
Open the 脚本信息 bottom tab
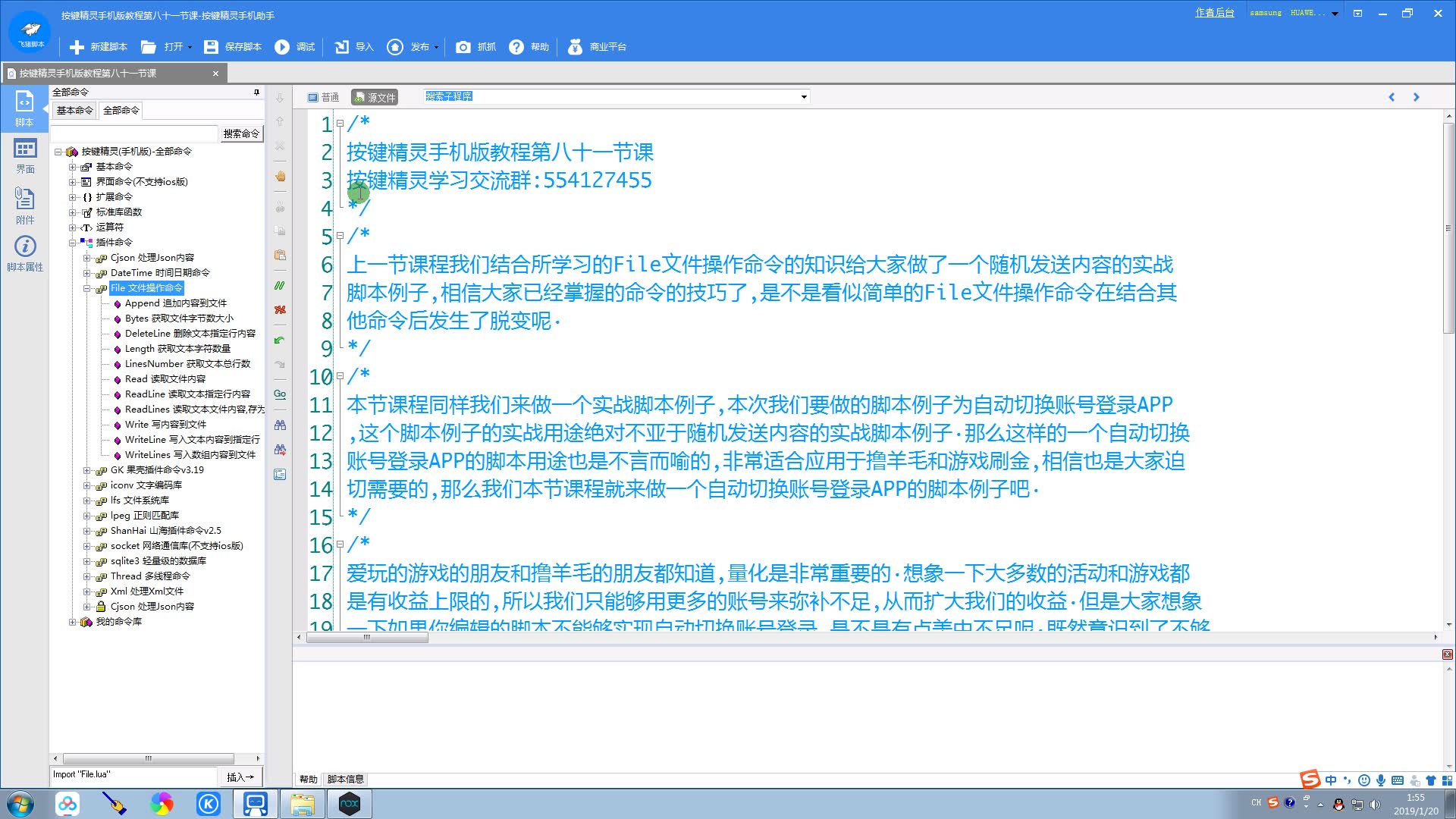point(346,780)
